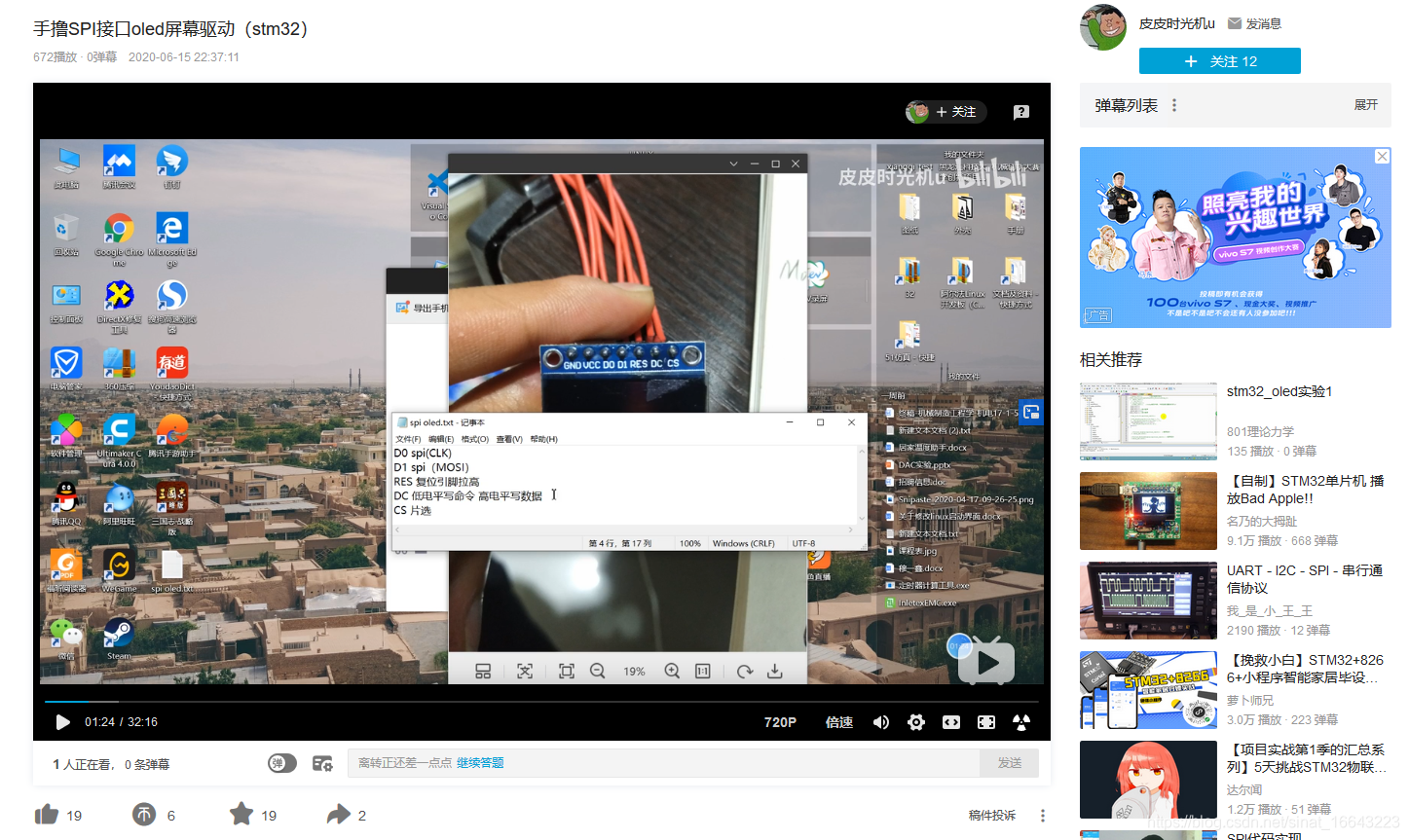1409x840 pixels.
Task: Click the 发送 send button
Action: pos(1010,763)
